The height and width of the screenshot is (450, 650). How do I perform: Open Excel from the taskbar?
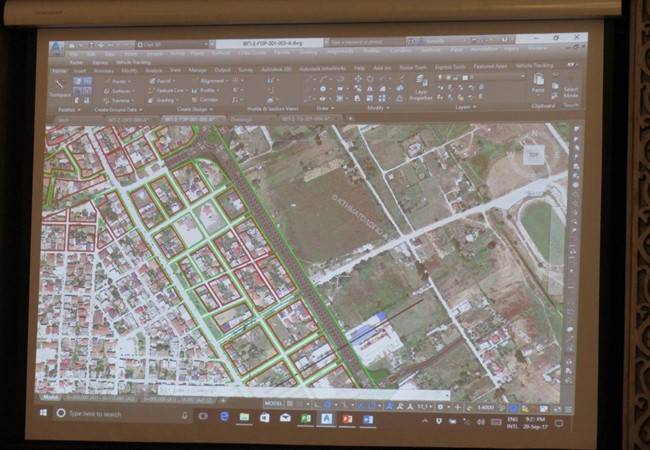pyautogui.click(x=306, y=419)
